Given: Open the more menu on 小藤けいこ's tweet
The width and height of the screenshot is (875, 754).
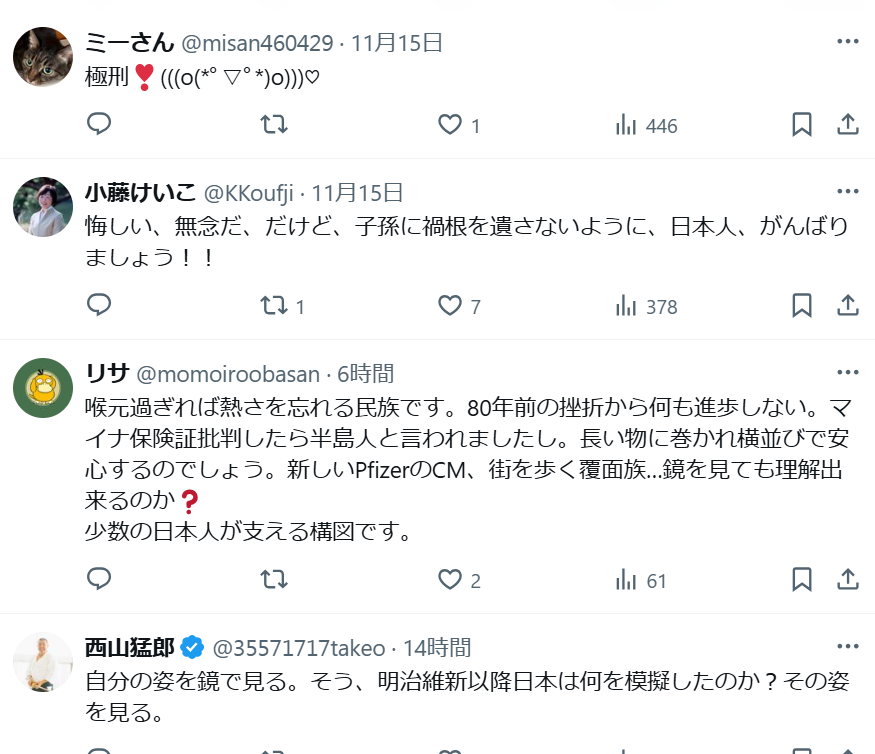Looking at the screenshot, I should coord(848,191).
